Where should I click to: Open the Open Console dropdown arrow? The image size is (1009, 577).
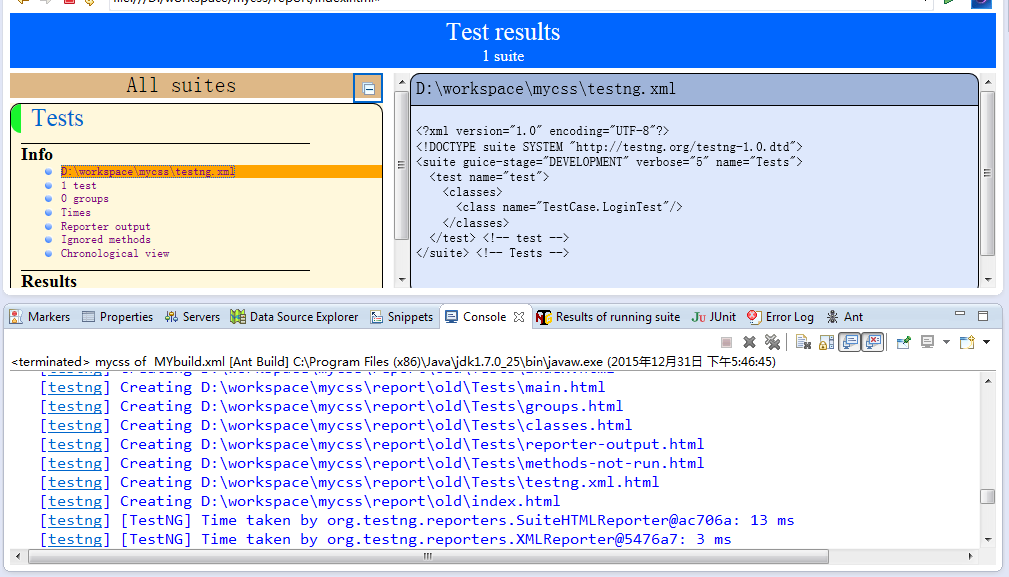986,342
